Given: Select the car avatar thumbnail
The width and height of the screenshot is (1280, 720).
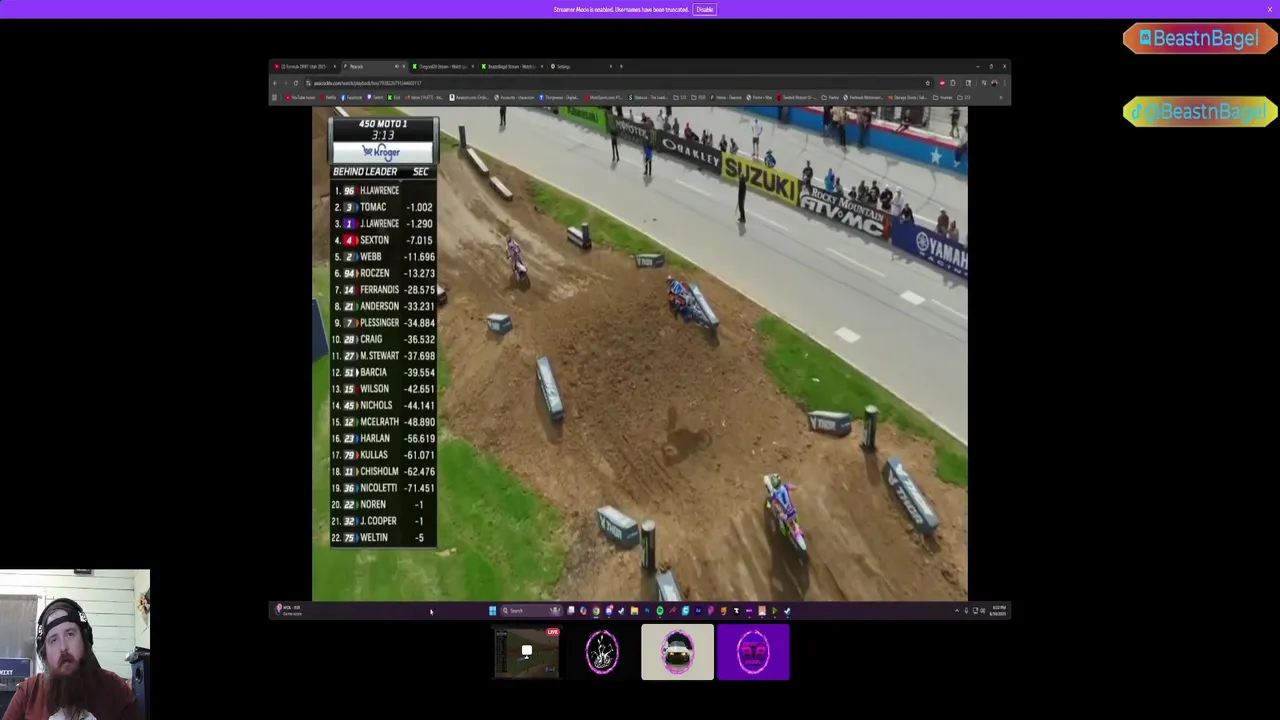Looking at the screenshot, I should [678, 652].
